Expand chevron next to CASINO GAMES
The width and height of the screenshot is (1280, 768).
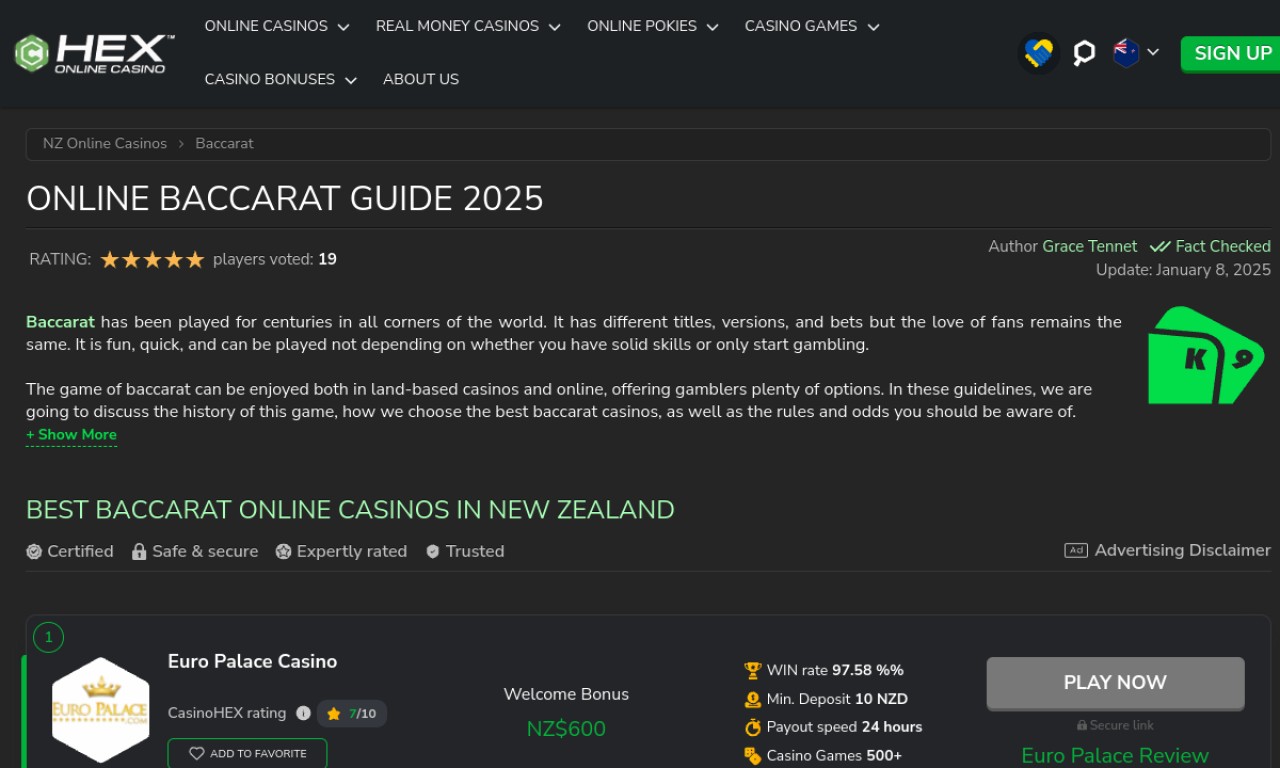(873, 27)
